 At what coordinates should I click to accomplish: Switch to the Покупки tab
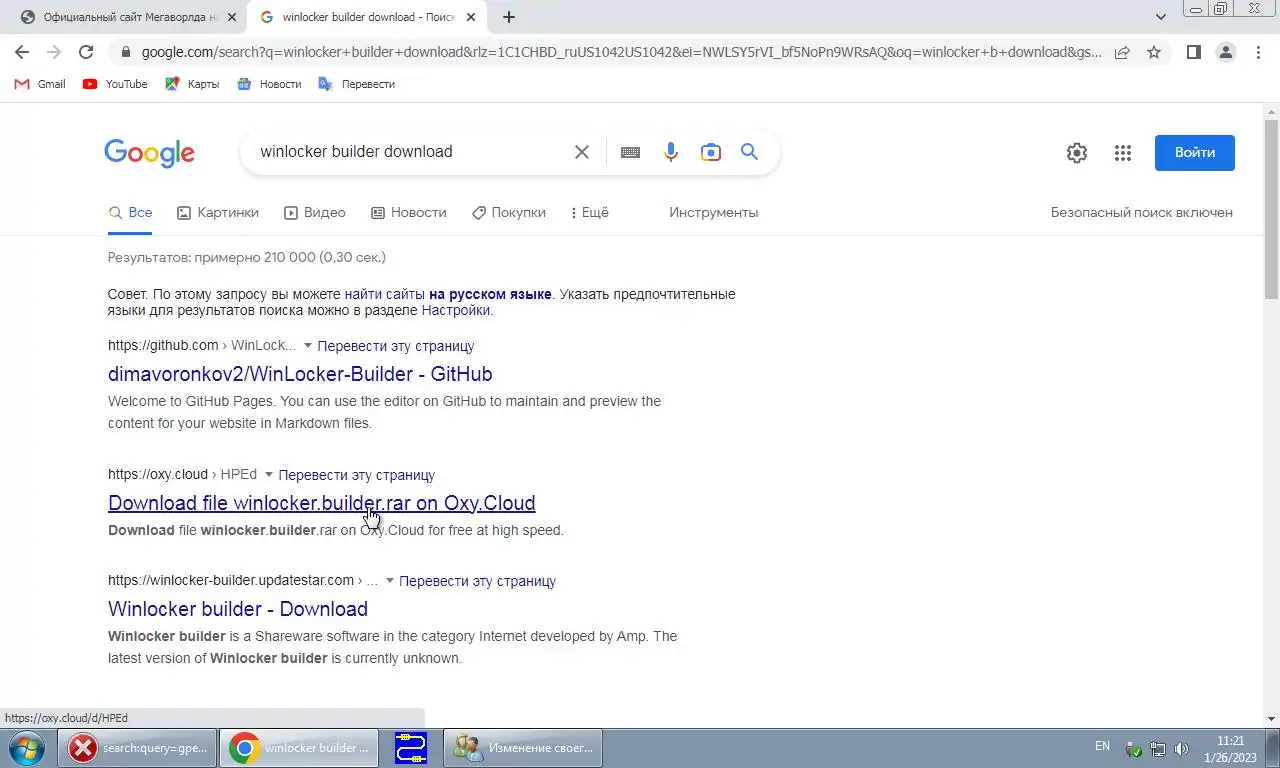click(509, 212)
